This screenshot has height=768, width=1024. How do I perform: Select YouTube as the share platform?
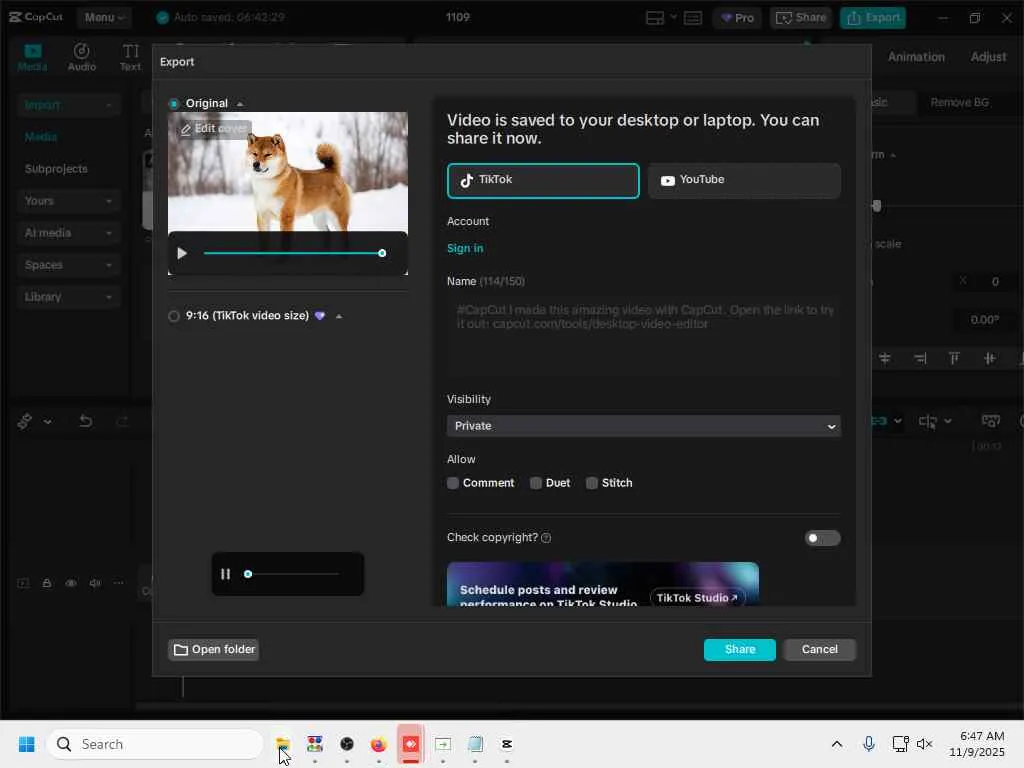(x=744, y=181)
